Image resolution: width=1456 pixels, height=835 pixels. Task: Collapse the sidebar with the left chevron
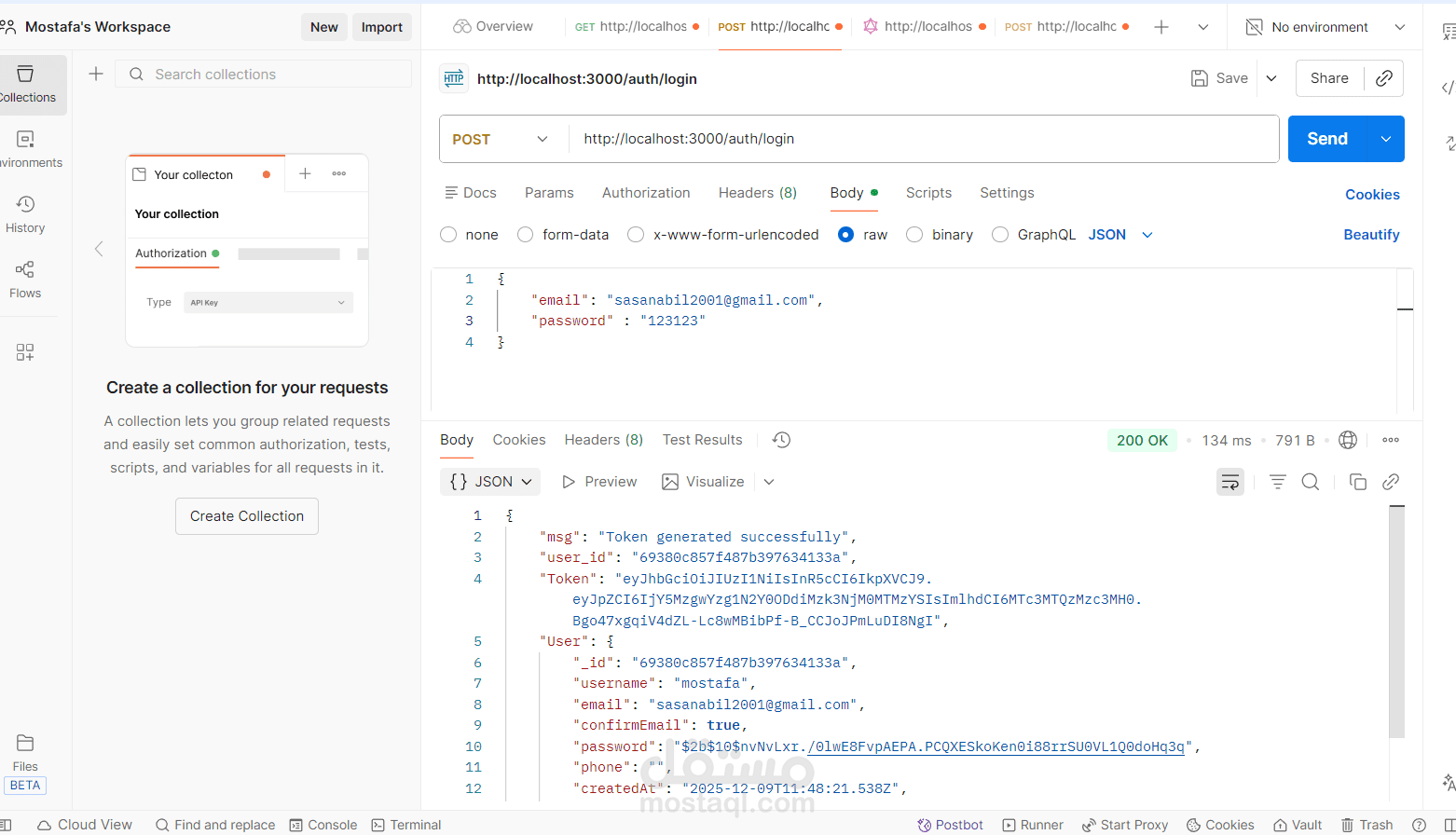click(x=99, y=249)
